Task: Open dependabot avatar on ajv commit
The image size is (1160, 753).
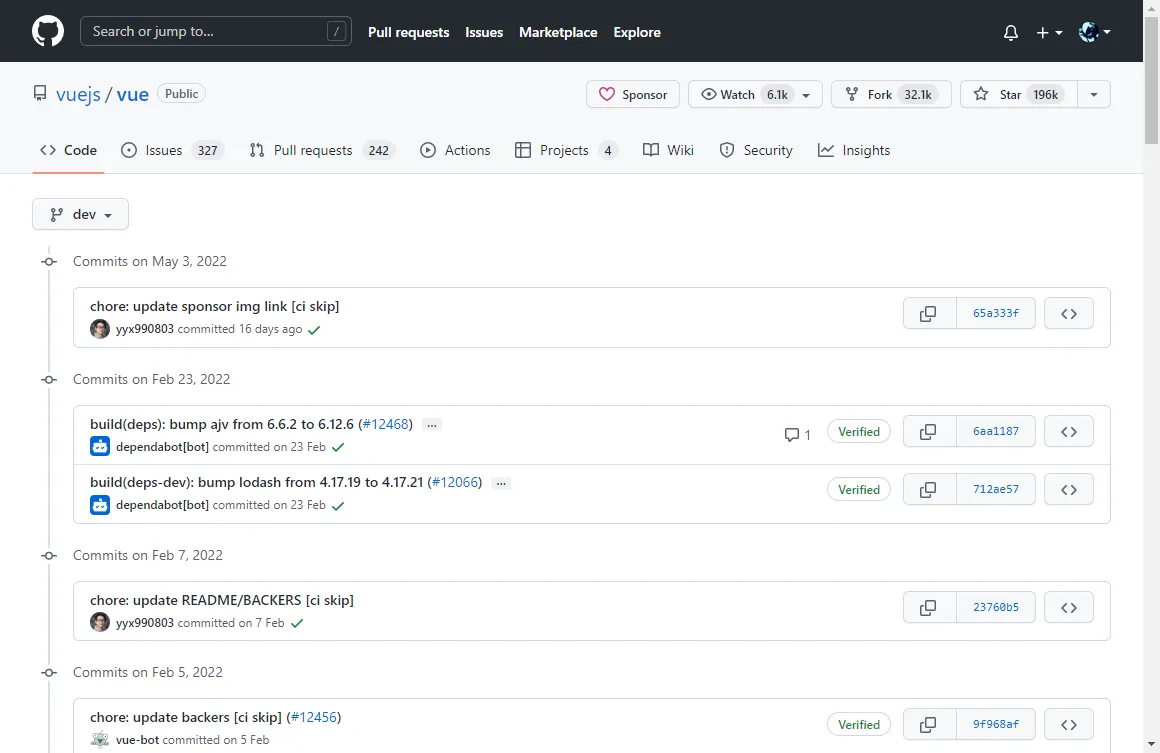Action: point(100,447)
